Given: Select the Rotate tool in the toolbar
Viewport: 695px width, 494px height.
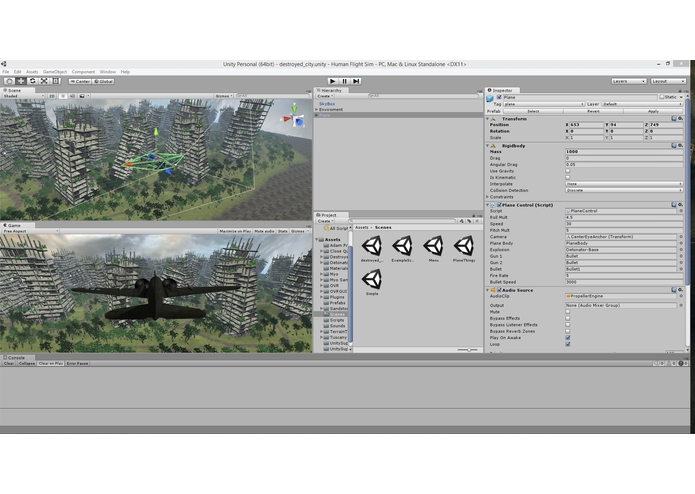Looking at the screenshot, I should (32, 81).
